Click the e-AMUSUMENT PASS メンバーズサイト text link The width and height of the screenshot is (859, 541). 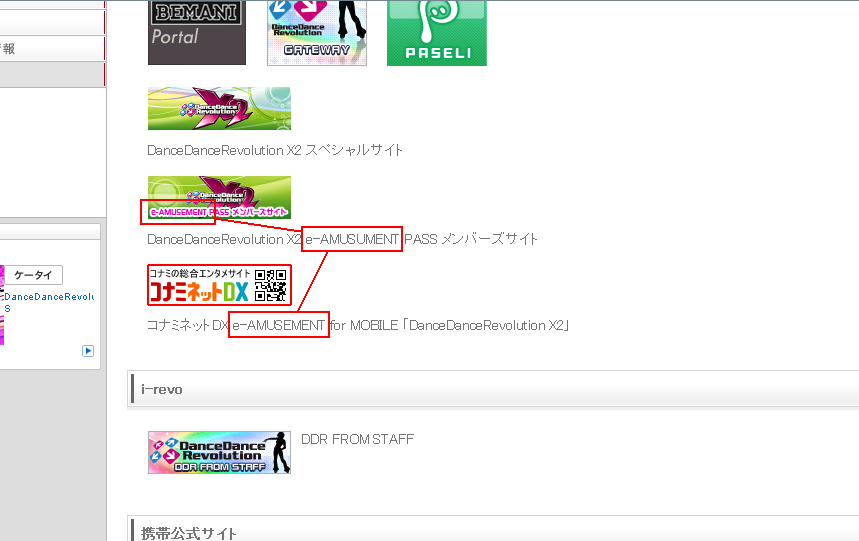click(x=342, y=239)
